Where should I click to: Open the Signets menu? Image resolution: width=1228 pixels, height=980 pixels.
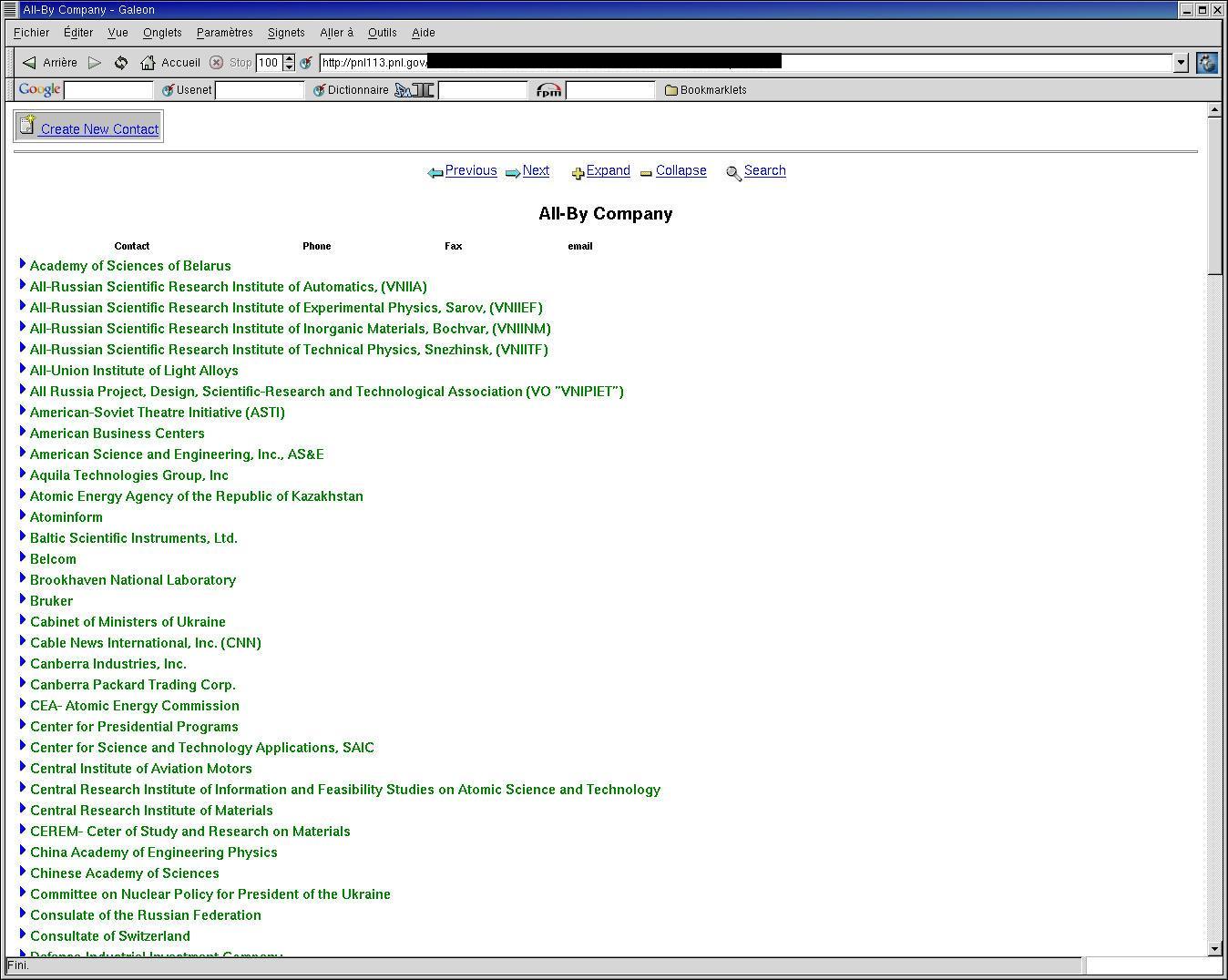[286, 33]
